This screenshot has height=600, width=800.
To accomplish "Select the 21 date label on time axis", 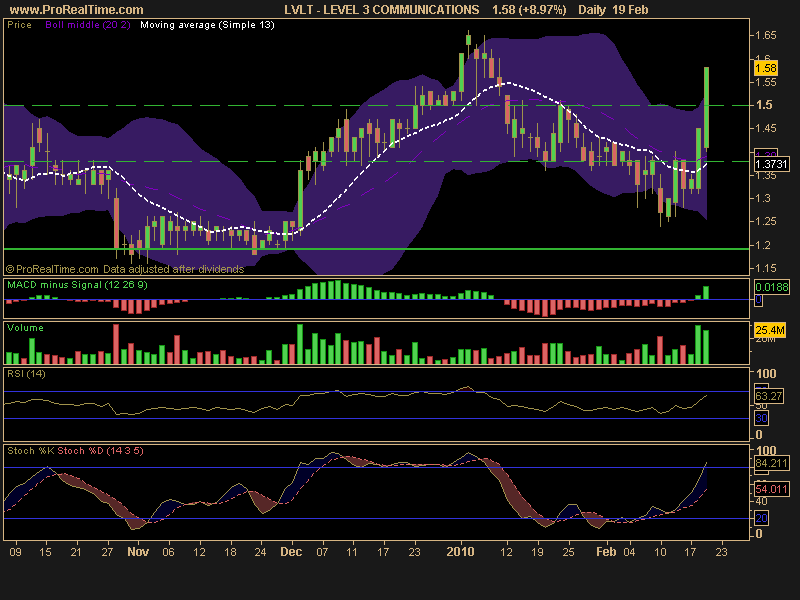I will (76, 552).
